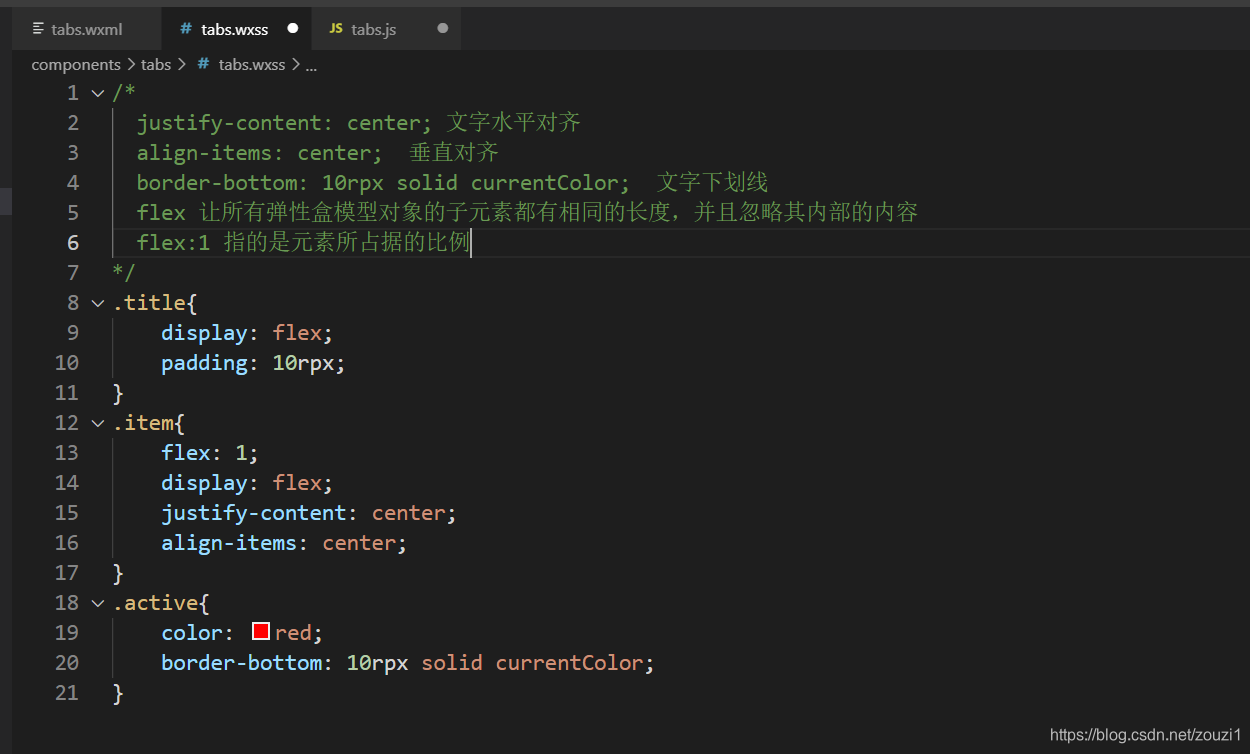Collapse the .item rule at line 12
The width and height of the screenshot is (1250, 754).
coord(98,423)
